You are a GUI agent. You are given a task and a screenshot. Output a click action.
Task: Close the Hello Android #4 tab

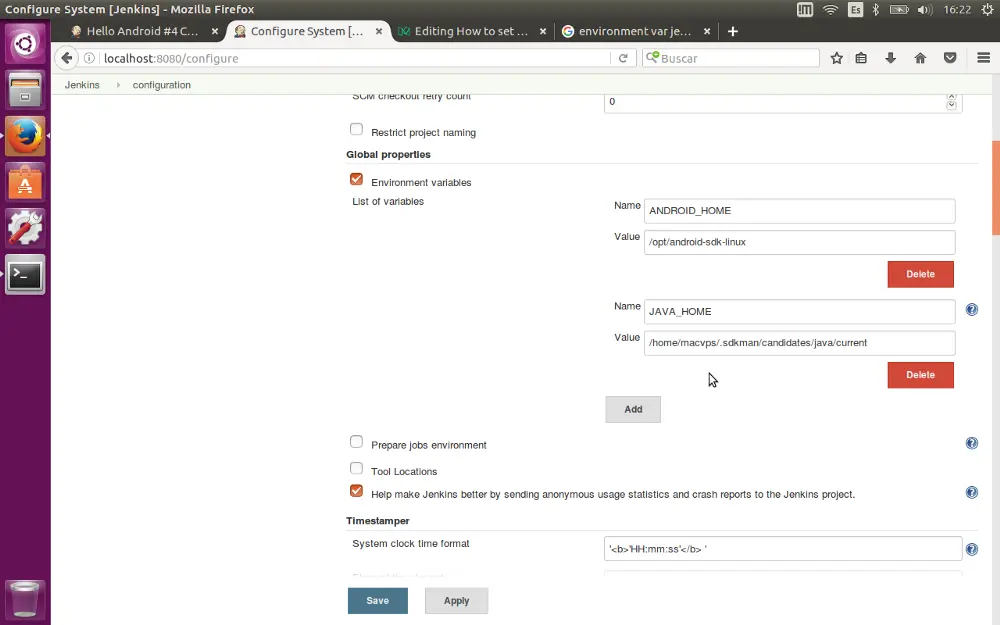point(215,31)
